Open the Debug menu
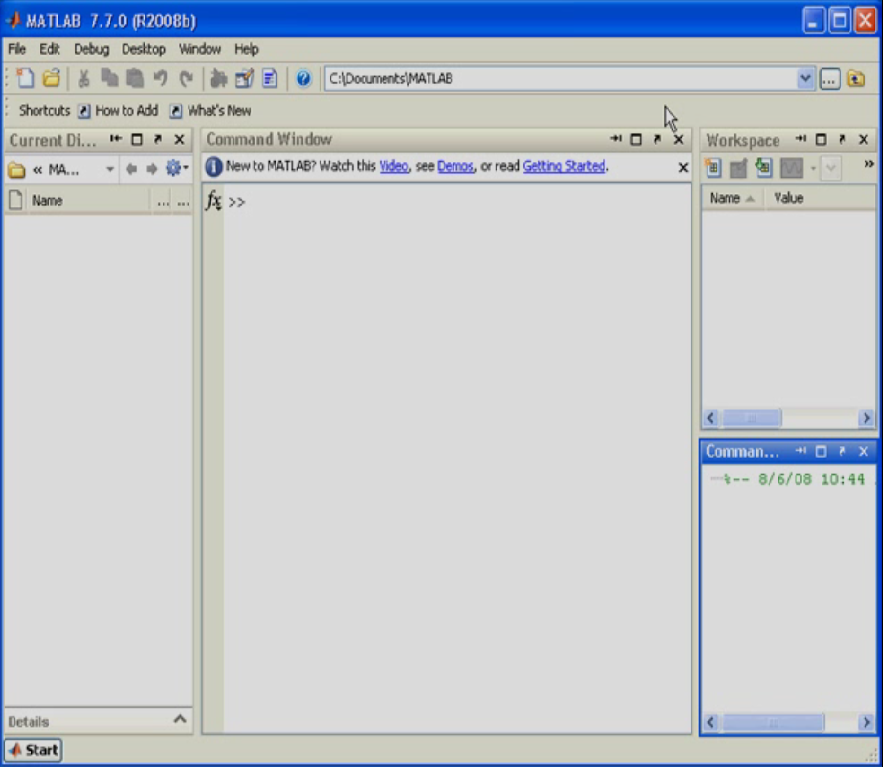This screenshot has height=768, width=883. (91, 49)
